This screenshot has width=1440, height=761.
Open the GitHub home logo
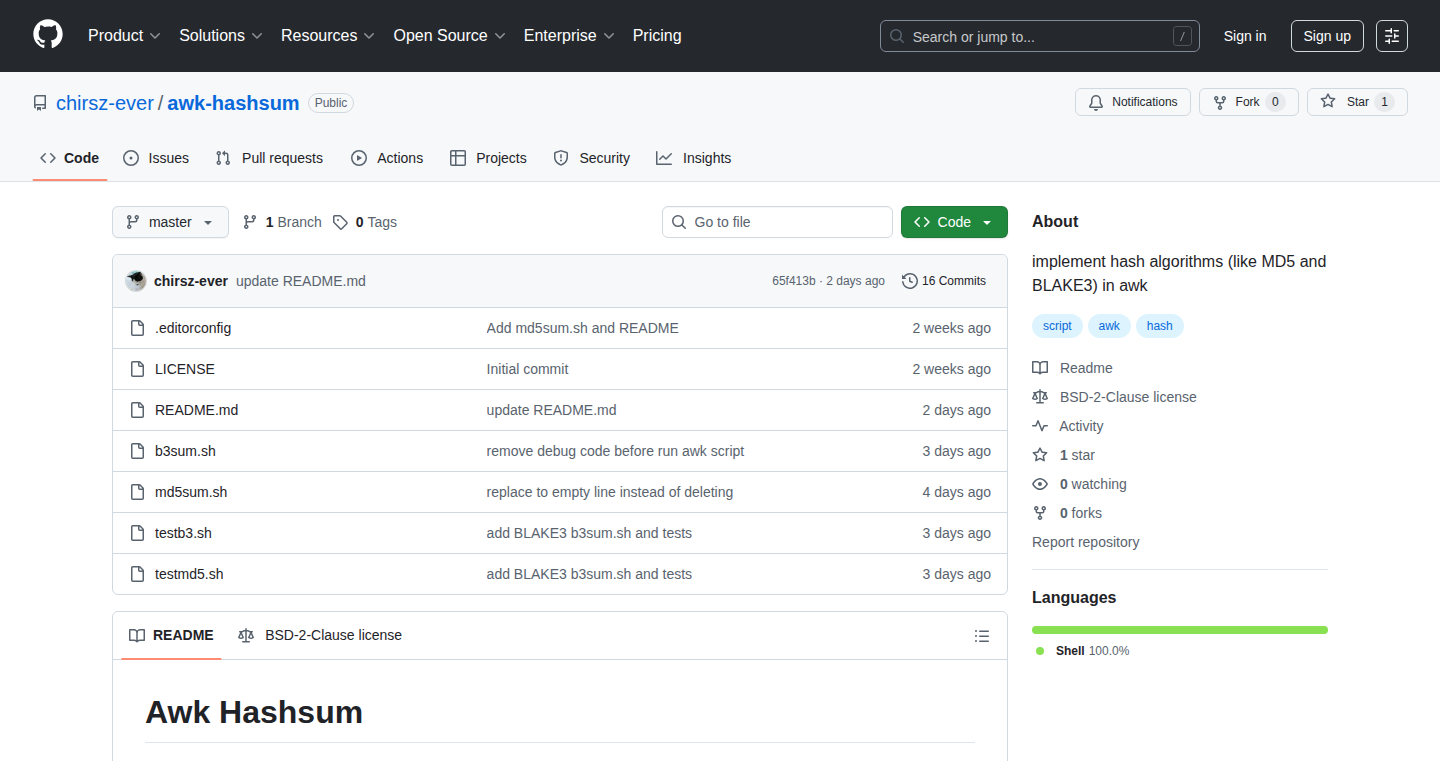pyautogui.click(x=48, y=35)
